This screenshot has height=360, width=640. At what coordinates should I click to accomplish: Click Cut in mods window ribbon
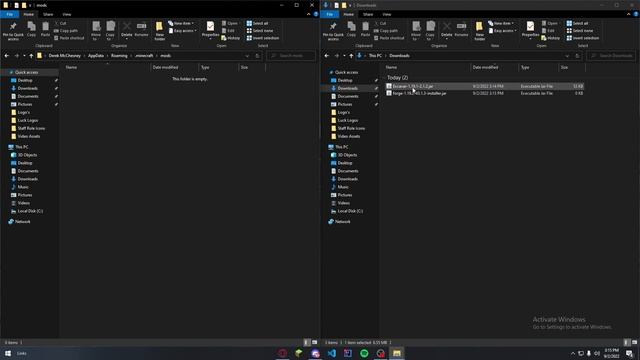click(x=60, y=23)
